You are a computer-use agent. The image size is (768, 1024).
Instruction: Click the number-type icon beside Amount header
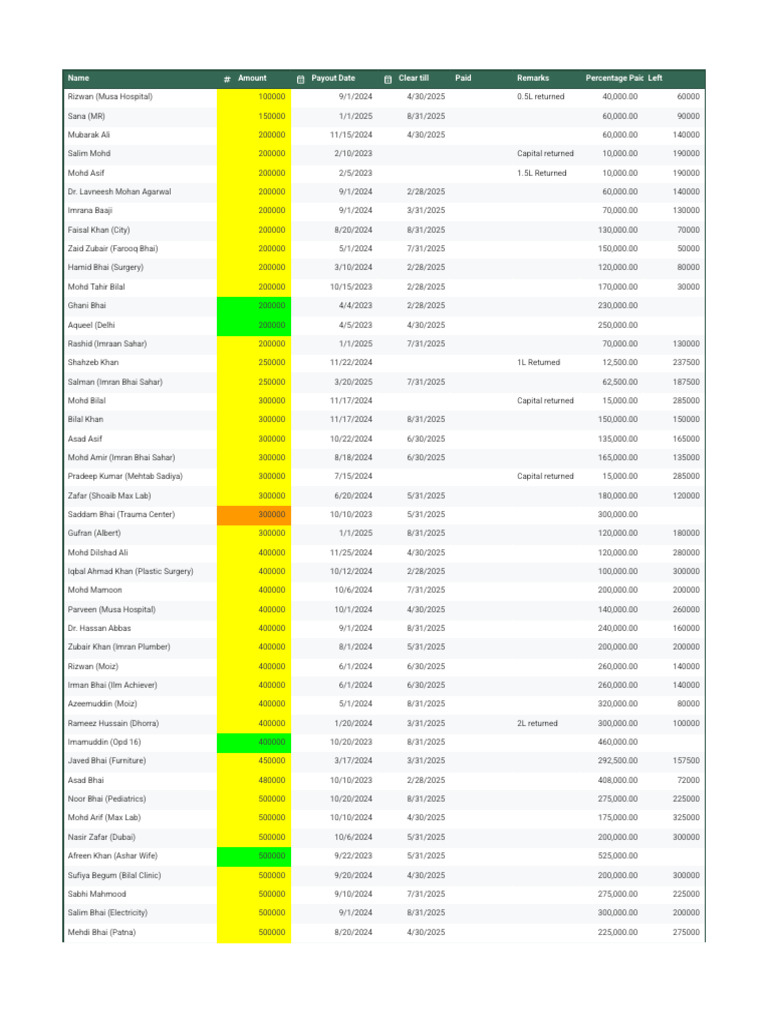pyautogui.click(x=227, y=79)
